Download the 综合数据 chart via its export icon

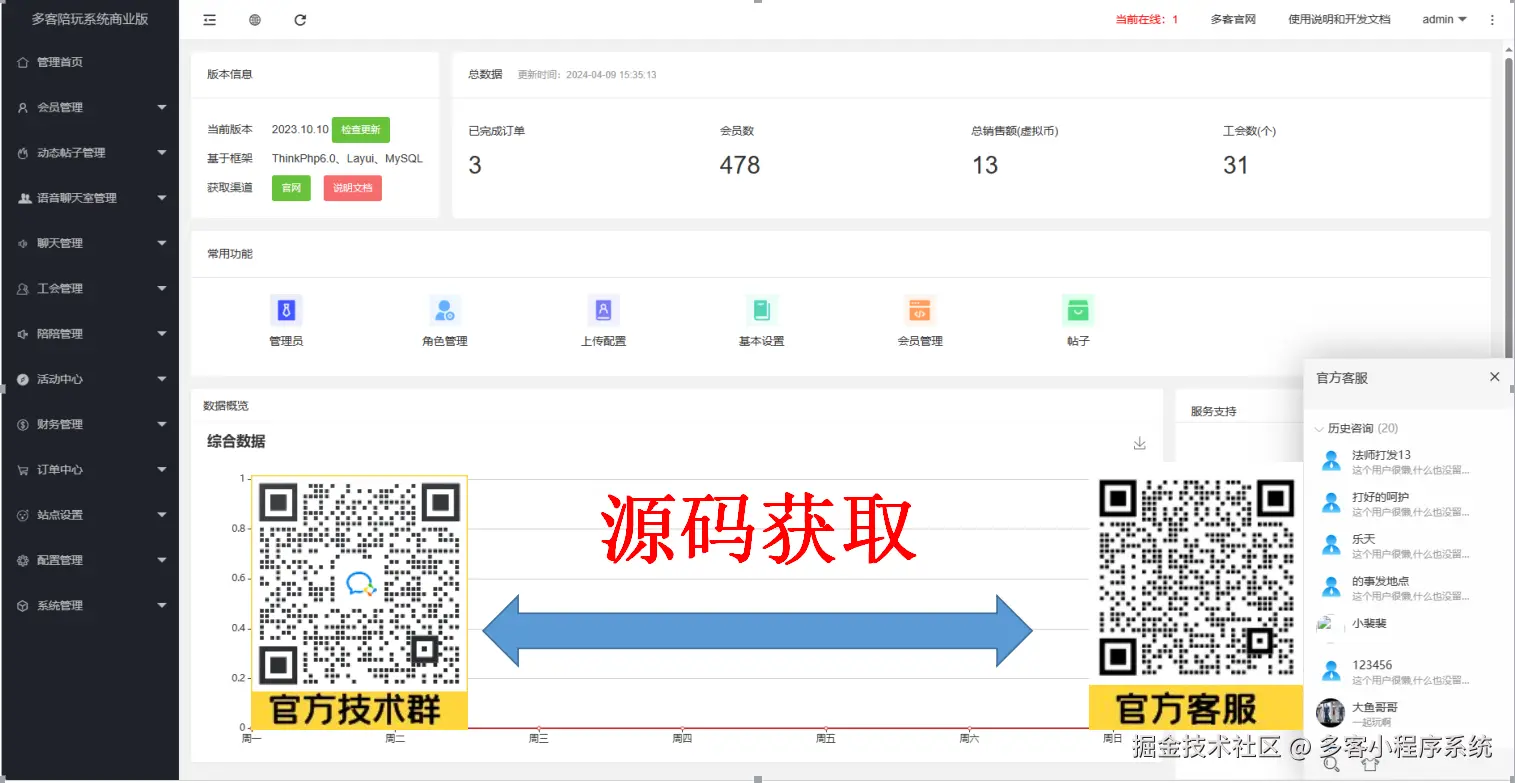tap(1139, 443)
